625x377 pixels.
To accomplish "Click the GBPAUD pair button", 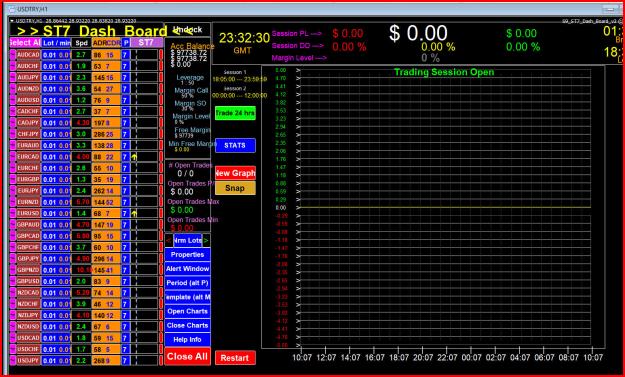I will [x=28, y=225].
